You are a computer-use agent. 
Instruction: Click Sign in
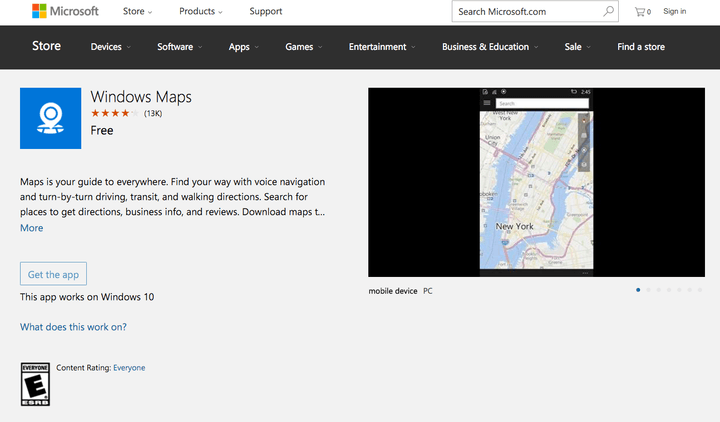point(675,11)
